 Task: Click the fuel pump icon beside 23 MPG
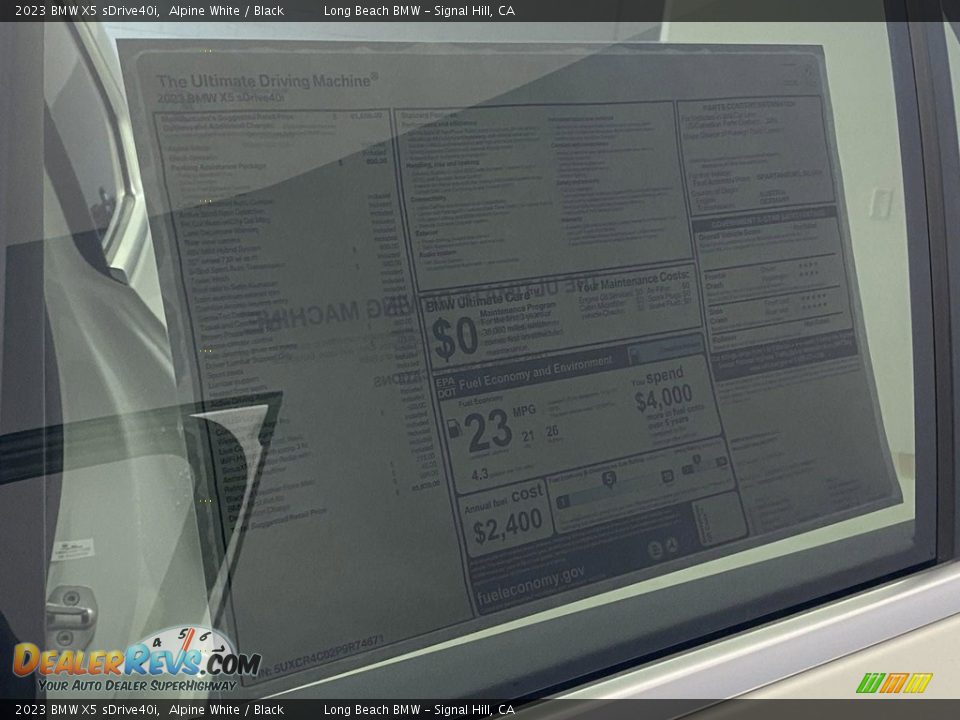coord(454,427)
